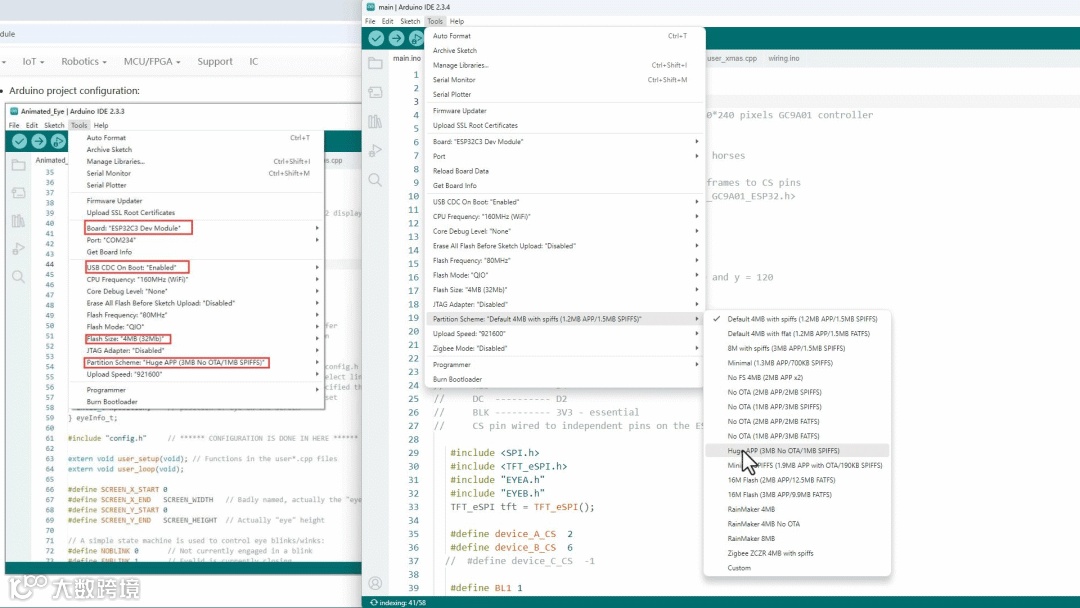Screen dimensions: 1080x608
Task: Select Upload SSL Root Certificates in main menu
Action: pos(565,125)
